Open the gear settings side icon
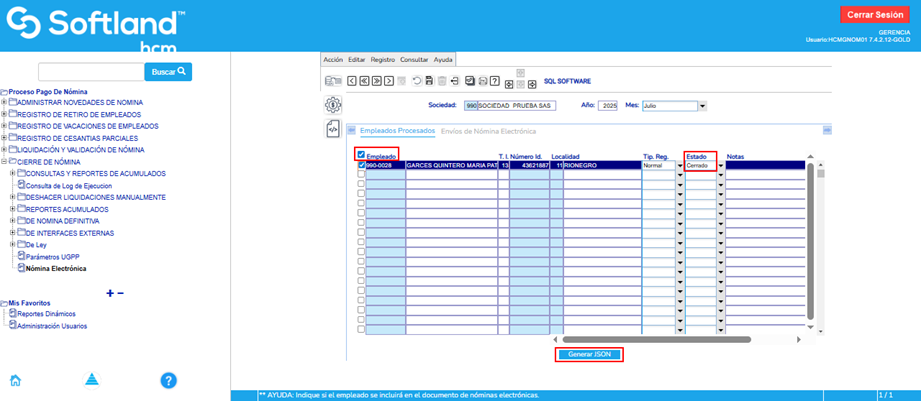The width and height of the screenshot is (921, 401). click(x=333, y=106)
